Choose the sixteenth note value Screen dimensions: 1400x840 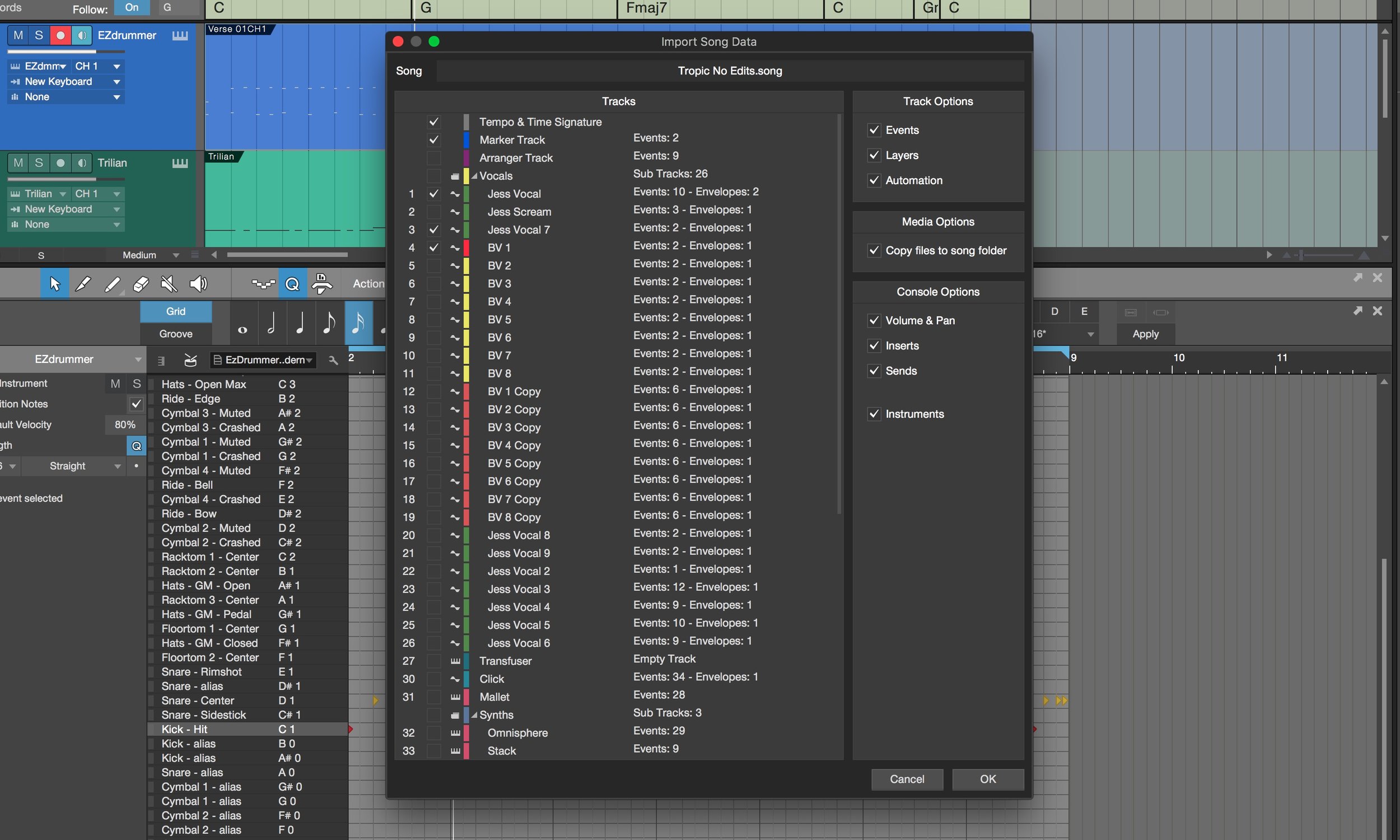click(x=359, y=324)
